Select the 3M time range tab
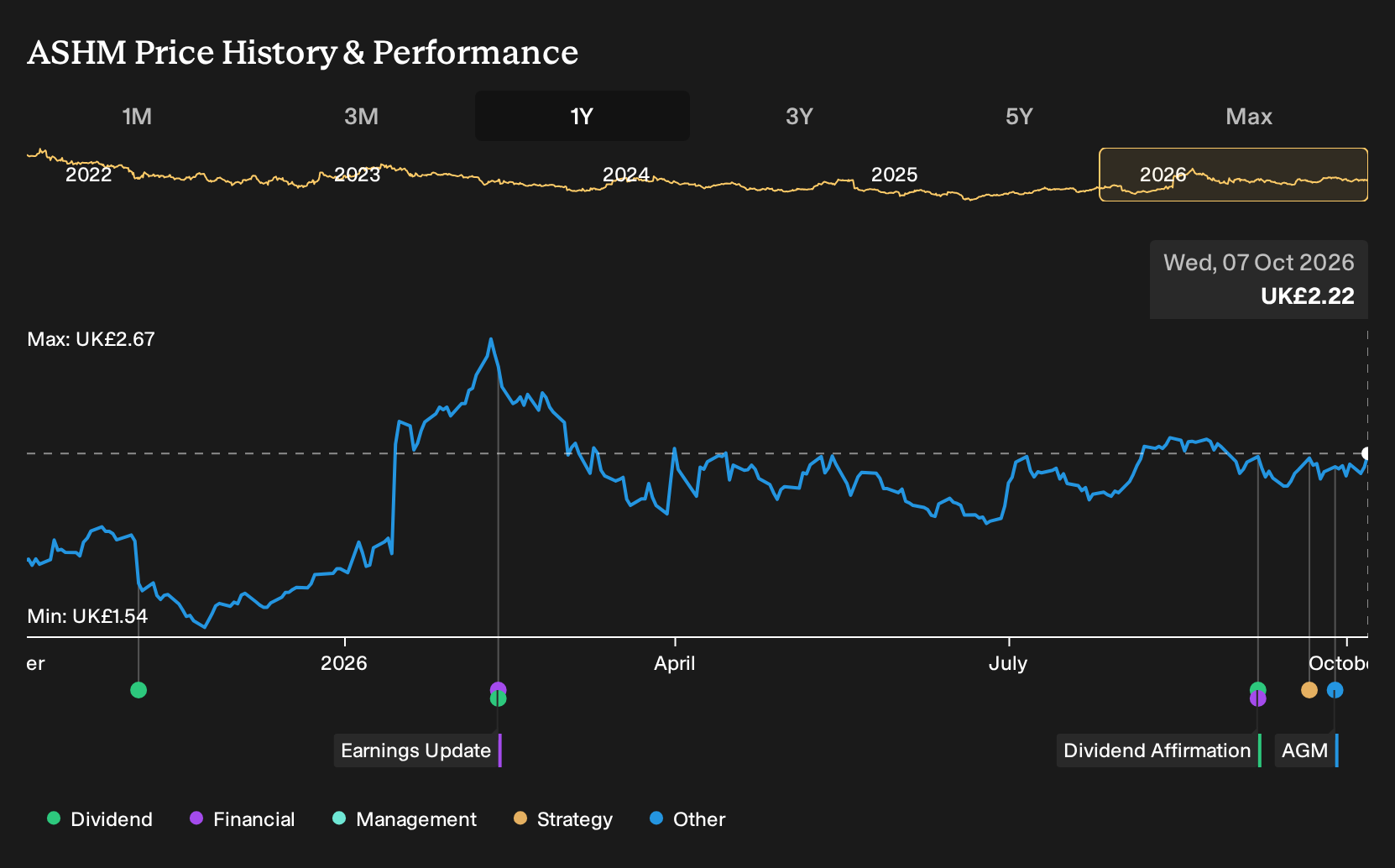This screenshot has width=1395, height=868. (361, 116)
